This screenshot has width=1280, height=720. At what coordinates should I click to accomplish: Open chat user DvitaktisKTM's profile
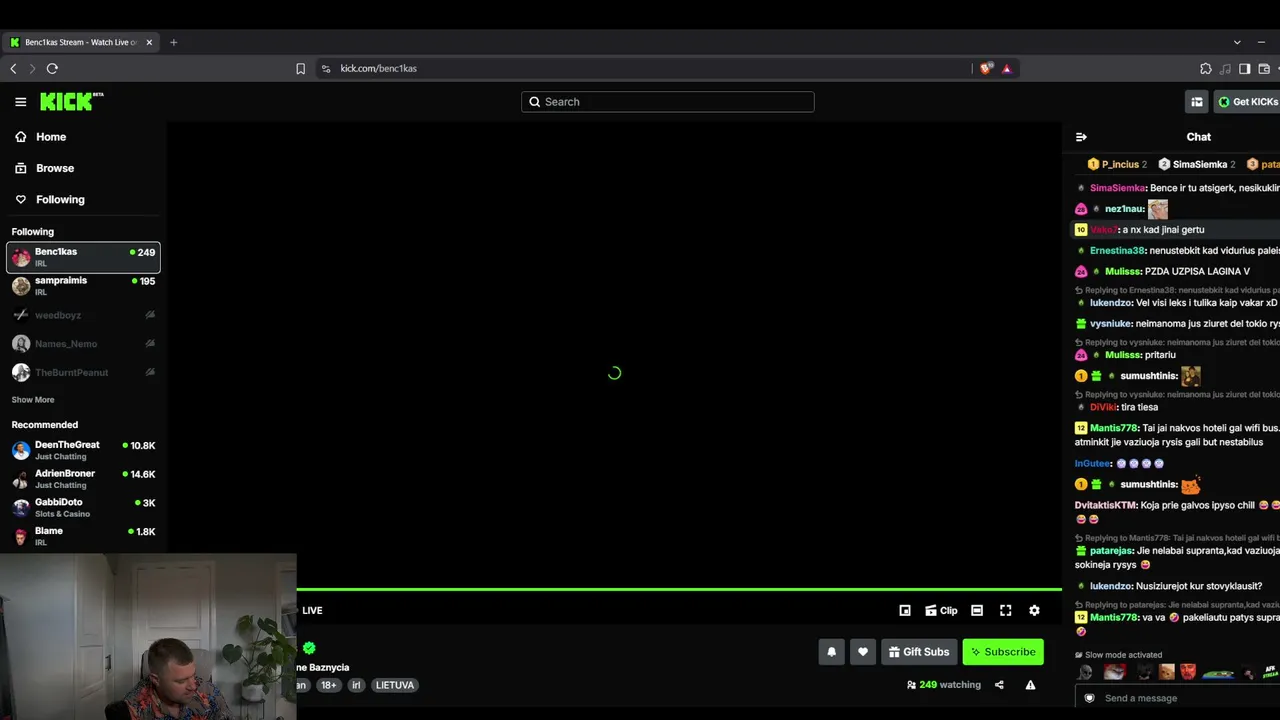1105,506
